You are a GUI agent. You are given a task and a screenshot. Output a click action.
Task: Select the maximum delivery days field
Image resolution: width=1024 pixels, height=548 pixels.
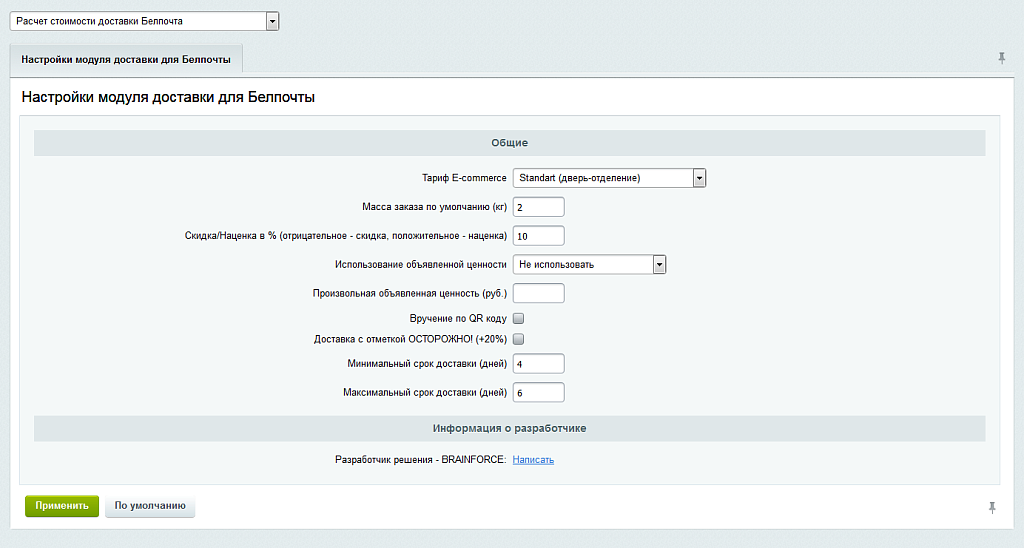[538, 392]
